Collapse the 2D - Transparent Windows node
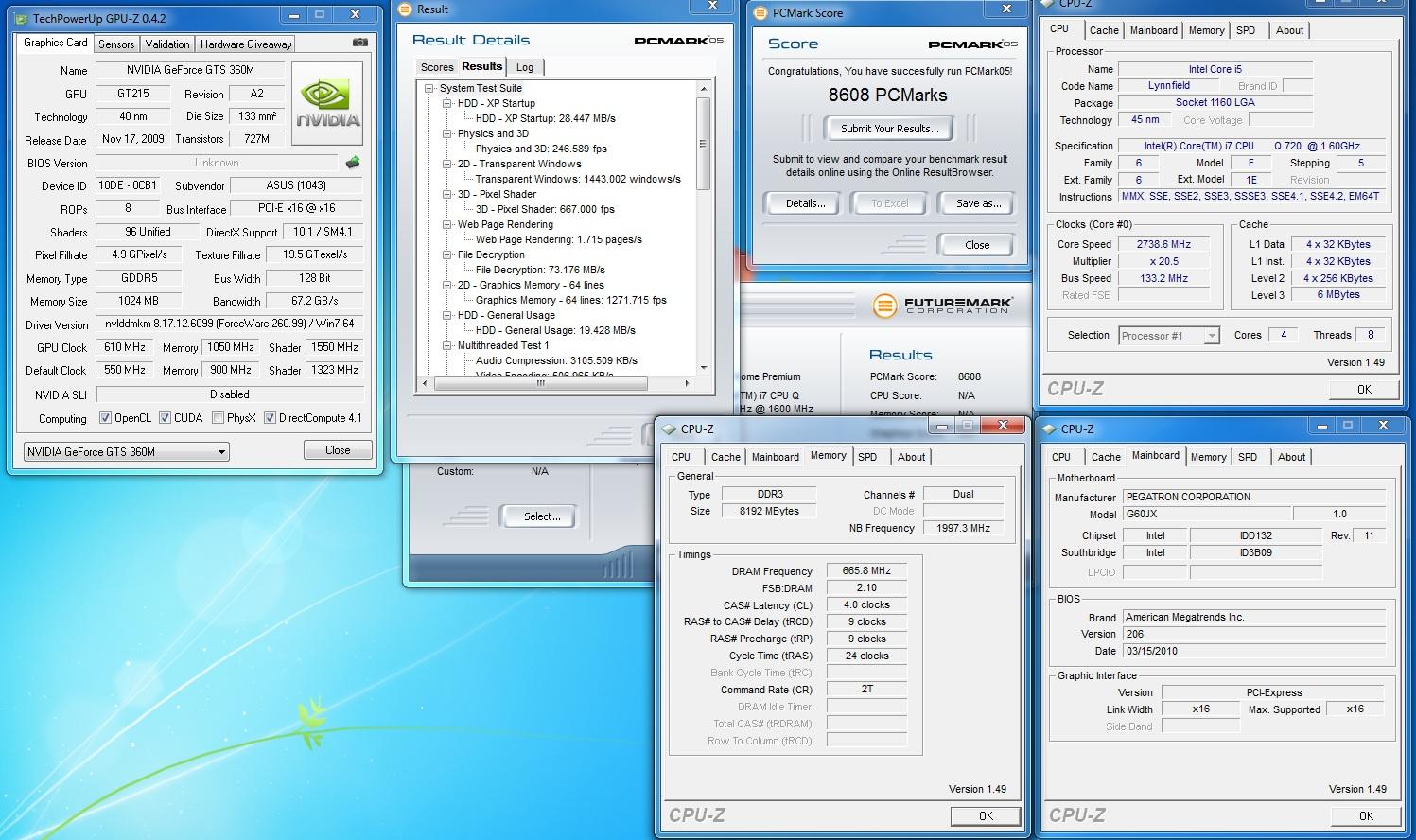The image size is (1416, 840). pyautogui.click(x=447, y=164)
